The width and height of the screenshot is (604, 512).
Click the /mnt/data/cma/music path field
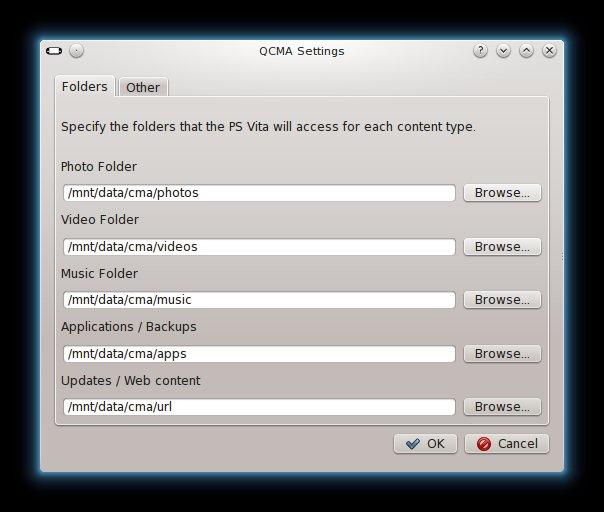[259, 300]
